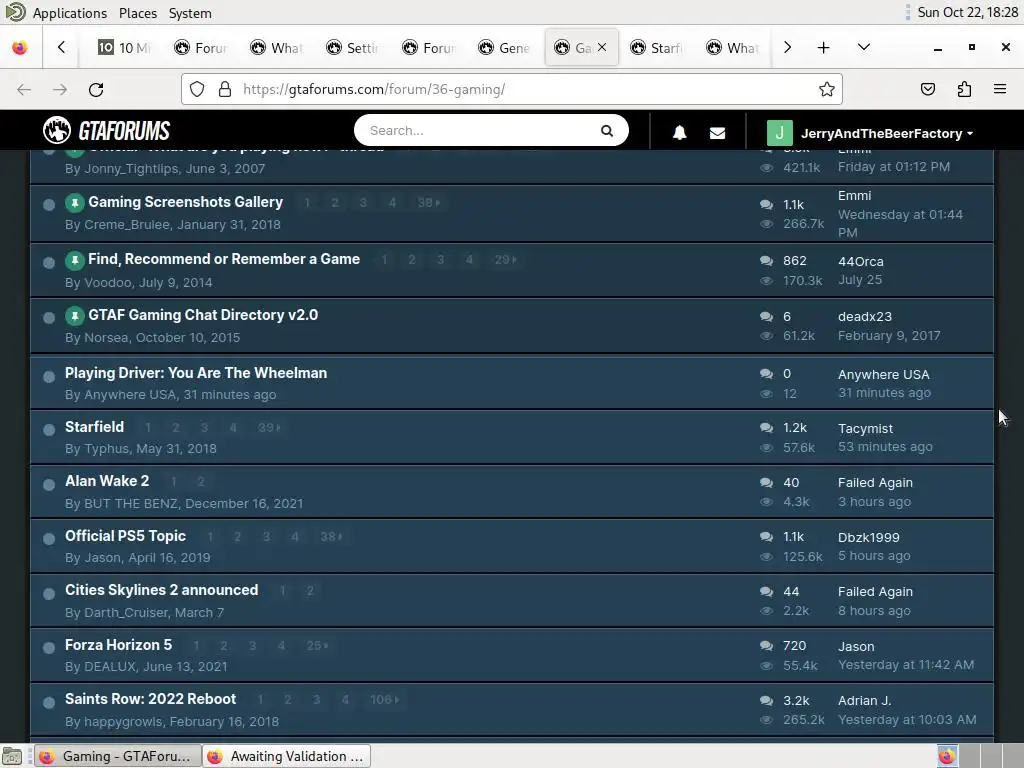Open a new browser tab
The image size is (1024, 768).
[x=824, y=48]
